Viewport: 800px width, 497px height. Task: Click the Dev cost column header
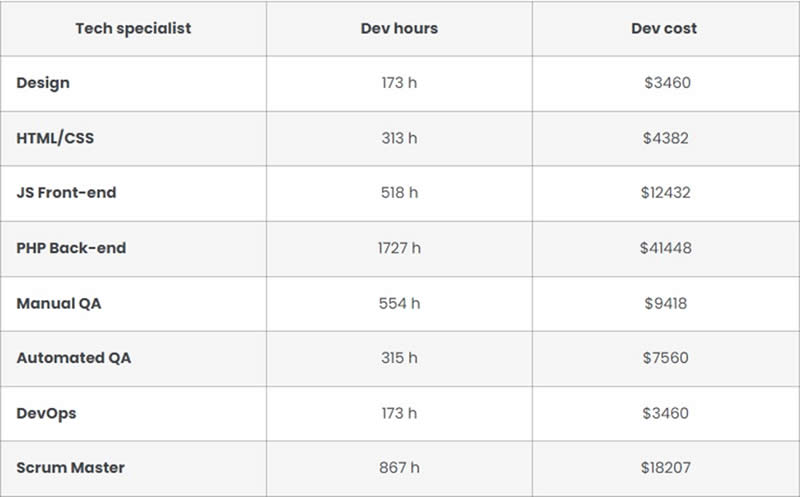(664, 28)
